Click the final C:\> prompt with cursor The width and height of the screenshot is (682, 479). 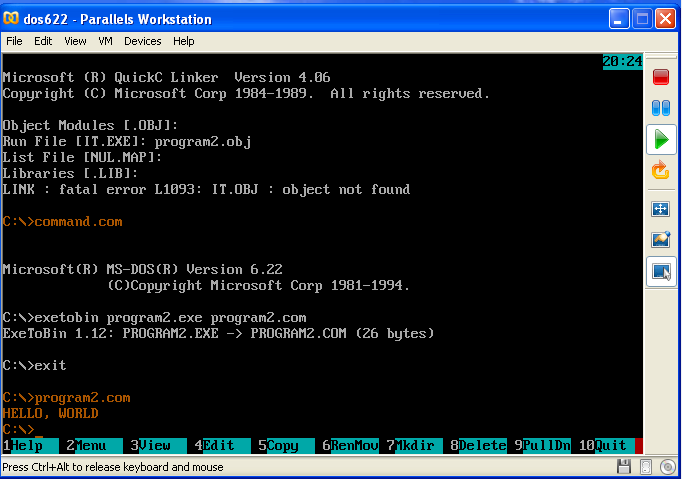click(23, 429)
